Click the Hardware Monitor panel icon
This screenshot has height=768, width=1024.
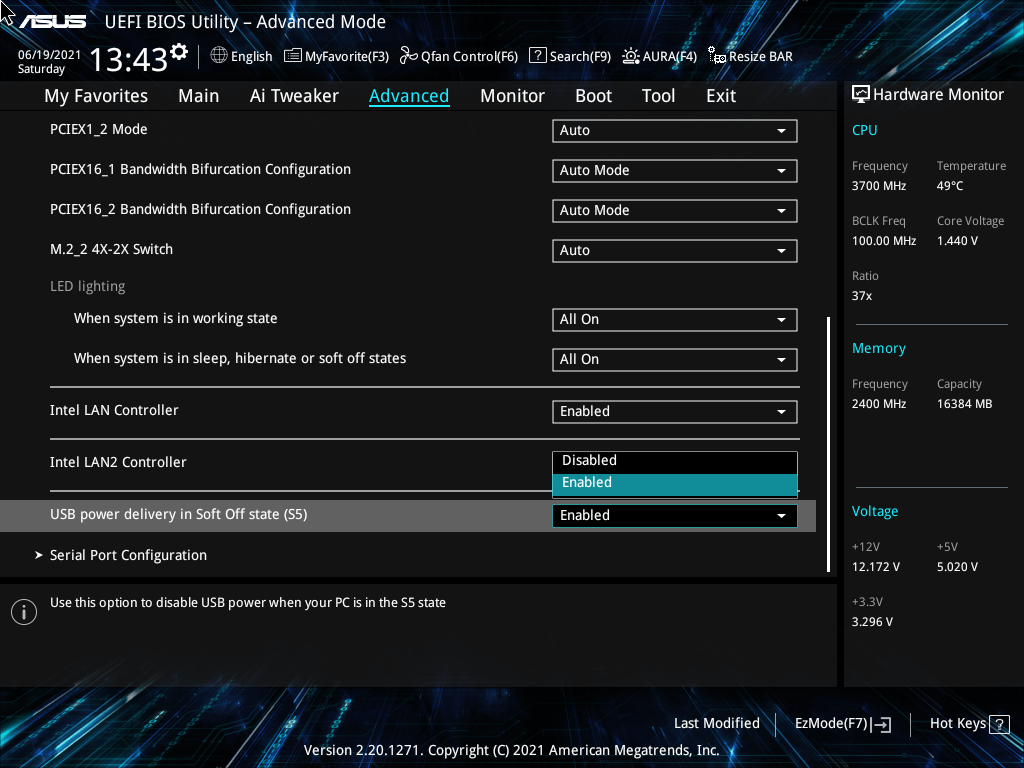coord(860,94)
